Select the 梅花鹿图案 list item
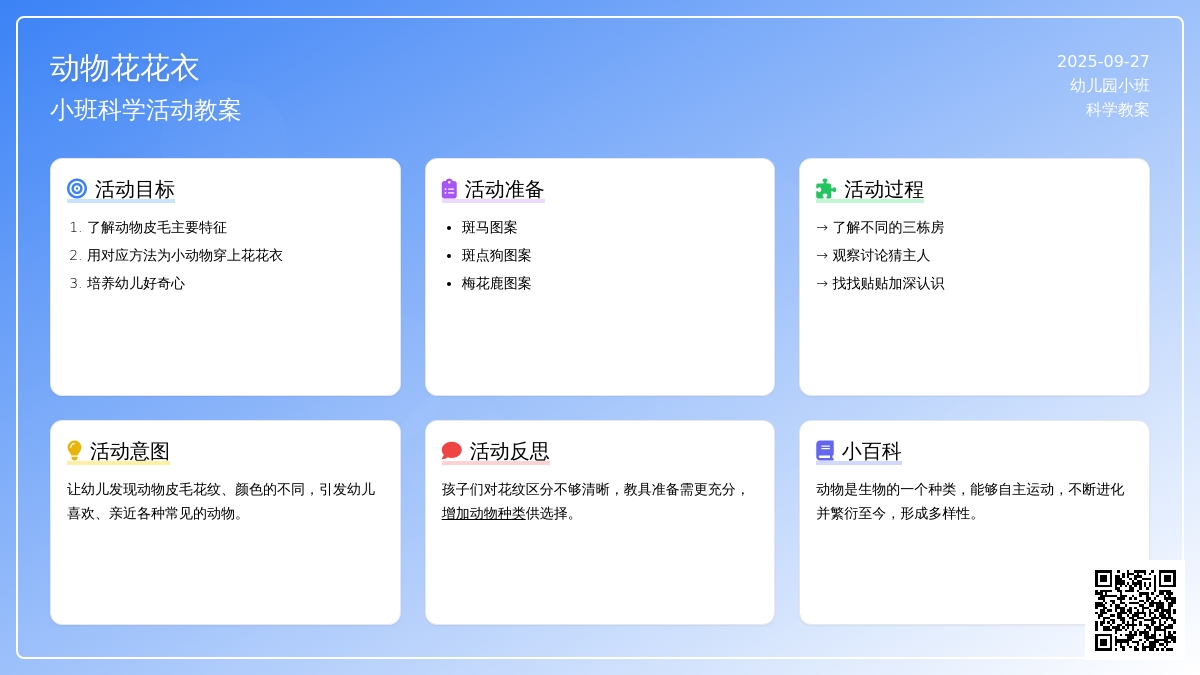The width and height of the screenshot is (1200, 675). pos(496,283)
